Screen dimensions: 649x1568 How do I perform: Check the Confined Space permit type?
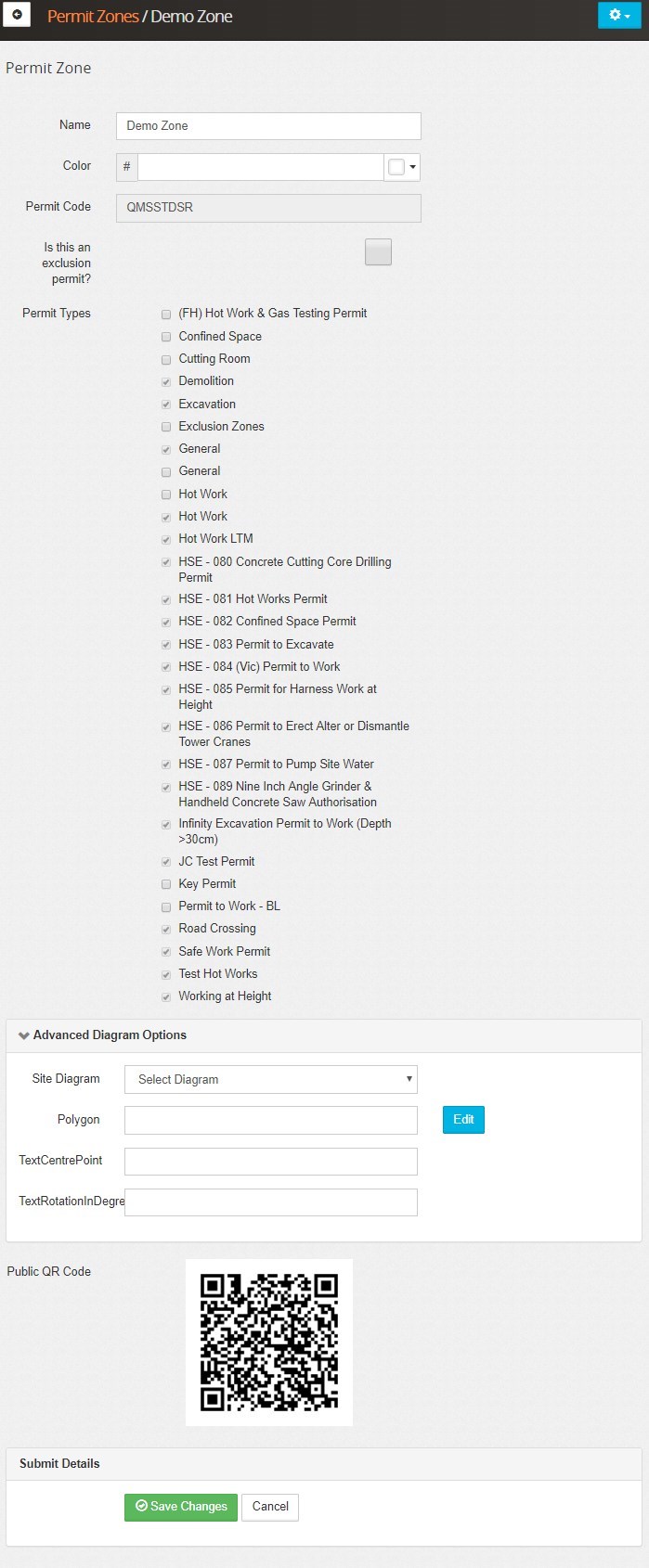pyautogui.click(x=167, y=337)
